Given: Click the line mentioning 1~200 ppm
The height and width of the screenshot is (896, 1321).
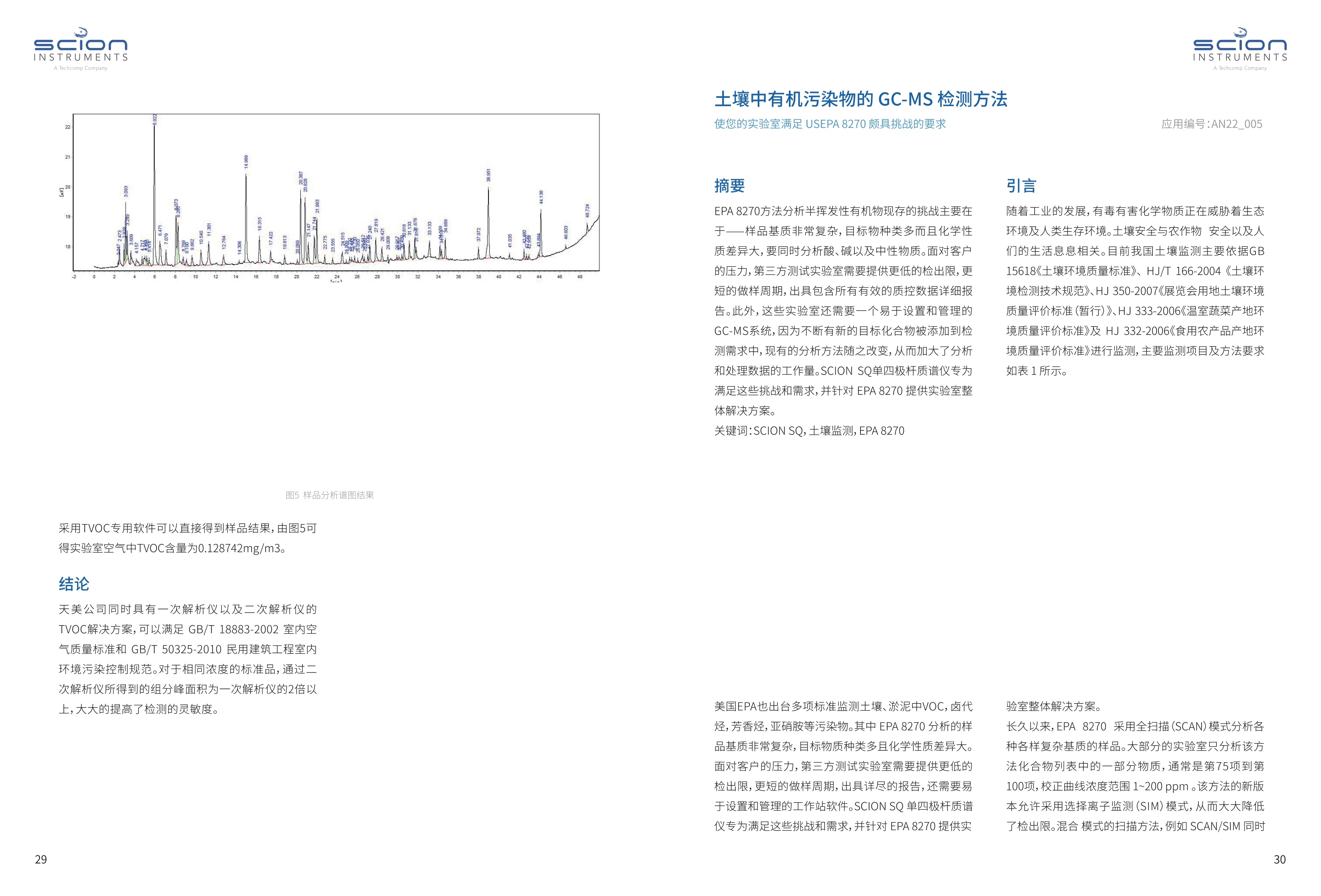Looking at the screenshot, I should click(x=1135, y=786).
